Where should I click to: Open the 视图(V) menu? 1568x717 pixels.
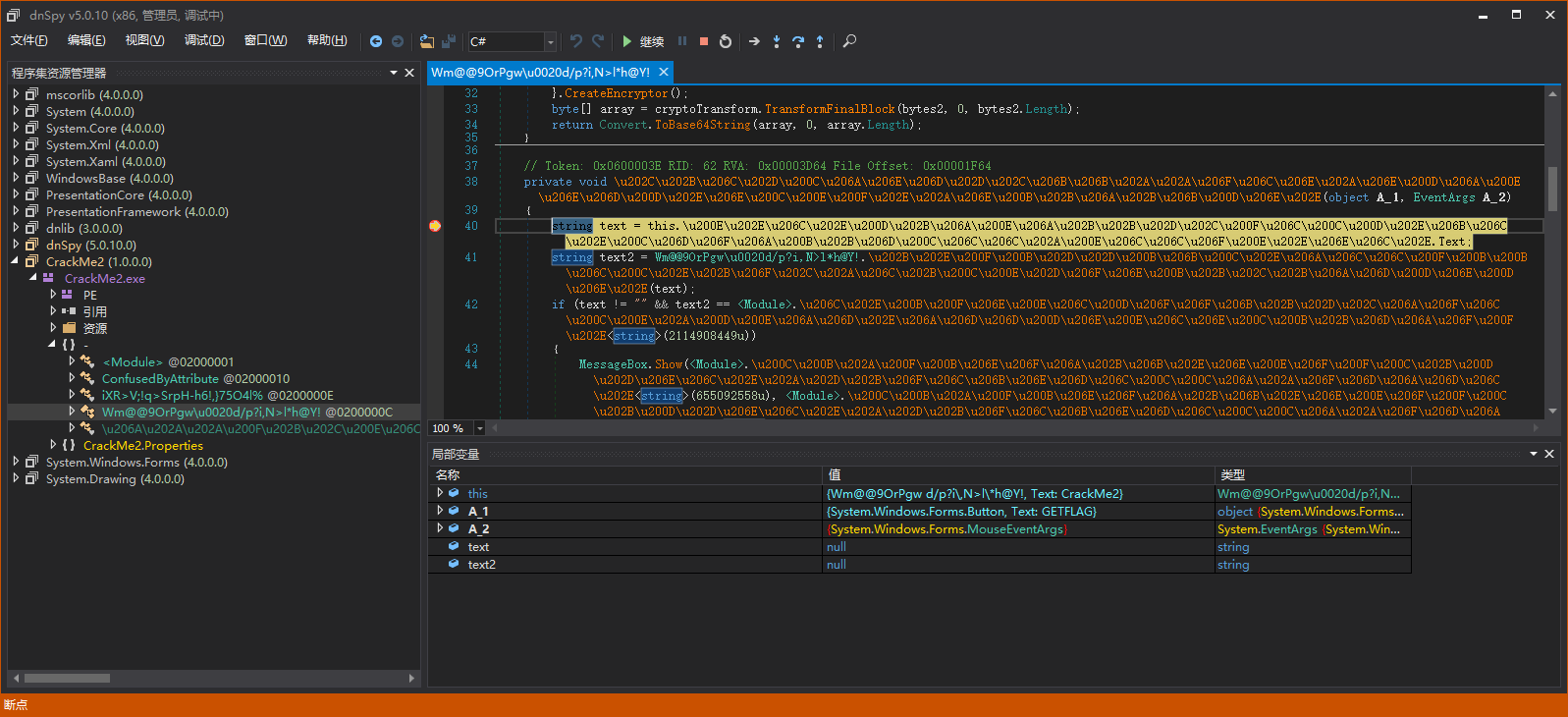pyautogui.click(x=144, y=40)
